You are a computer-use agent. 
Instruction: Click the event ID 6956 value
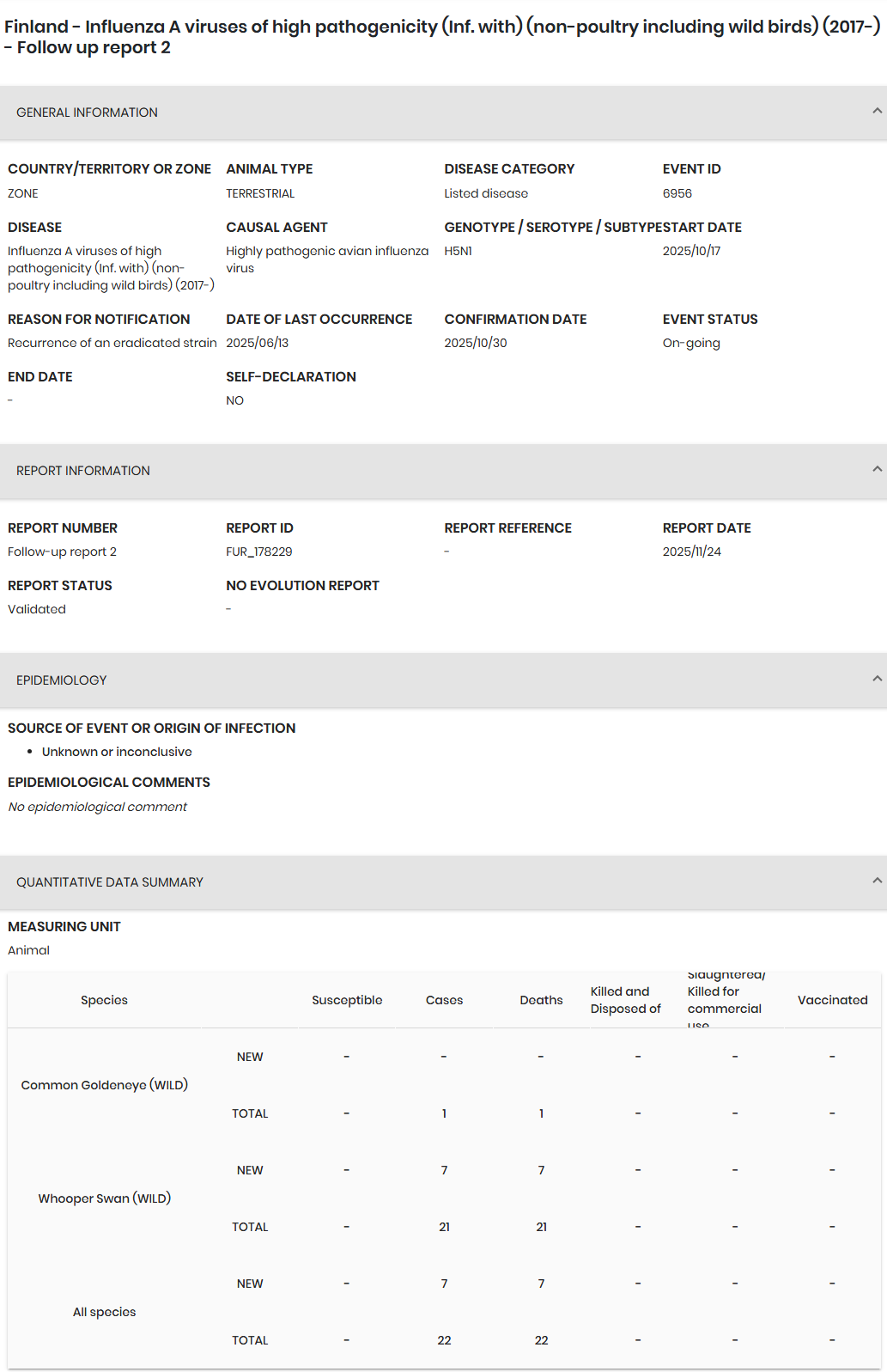pyautogui.click(x=677, y=193)
